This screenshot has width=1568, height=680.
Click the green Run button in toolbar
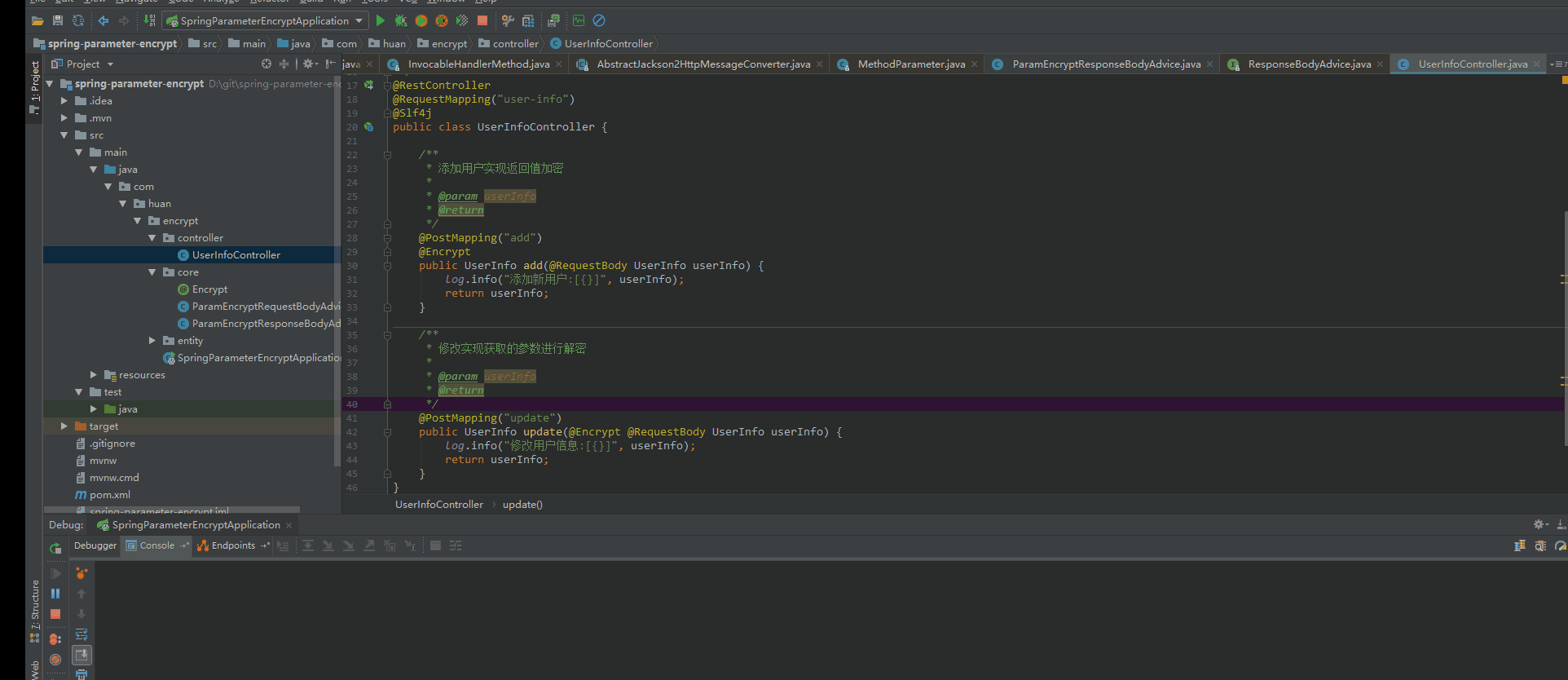(x=381, y=20)
